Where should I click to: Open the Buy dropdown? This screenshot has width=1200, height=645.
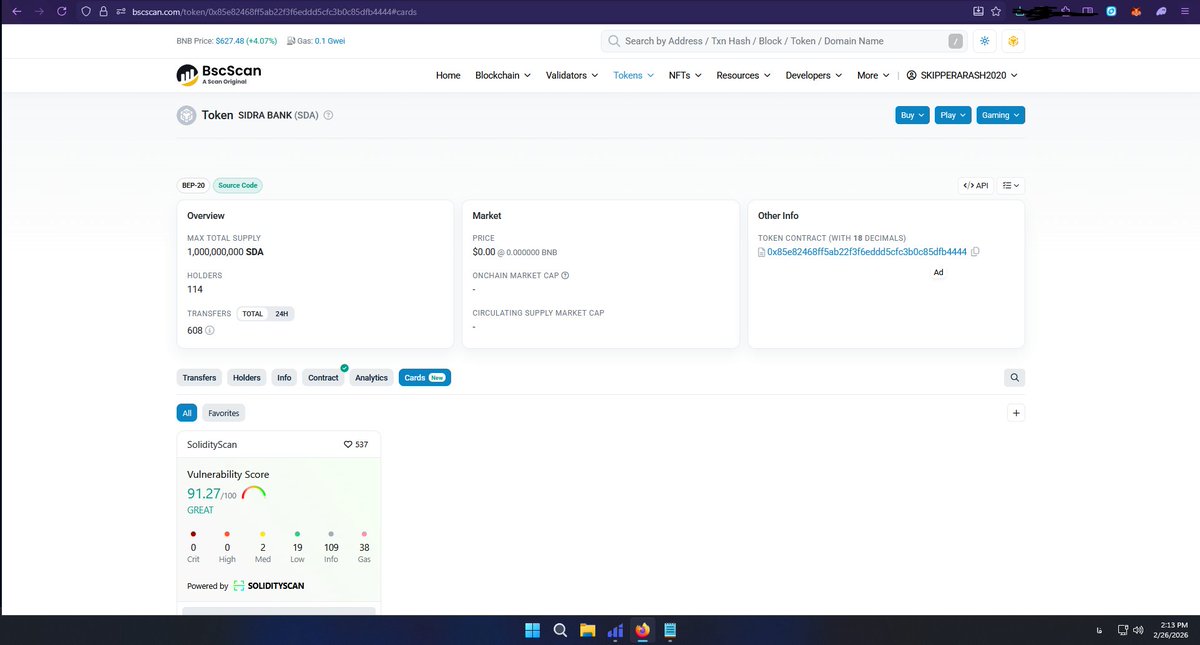pos(912,115)
